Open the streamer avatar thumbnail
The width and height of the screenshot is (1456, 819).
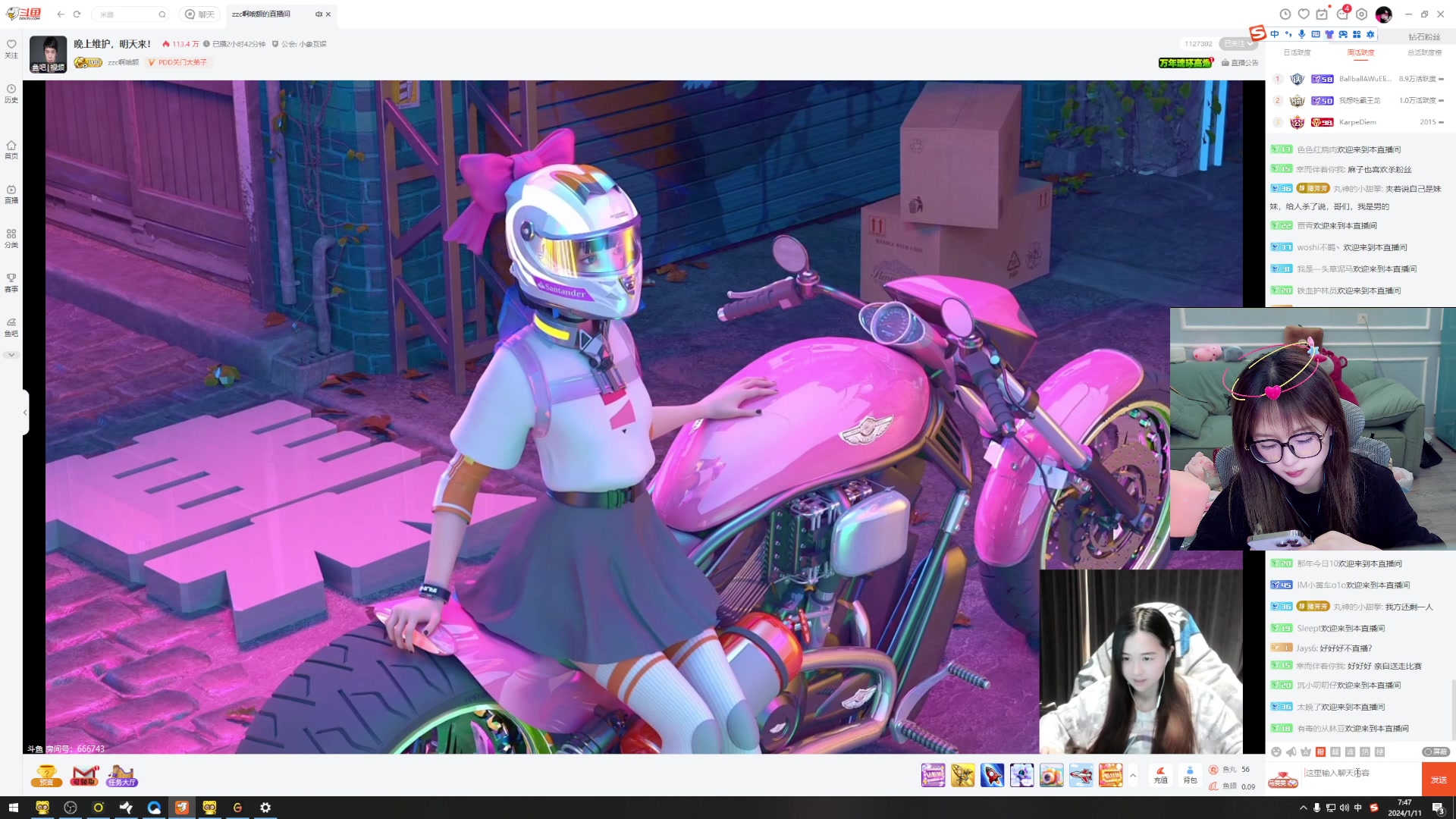(x=49, y=55)
